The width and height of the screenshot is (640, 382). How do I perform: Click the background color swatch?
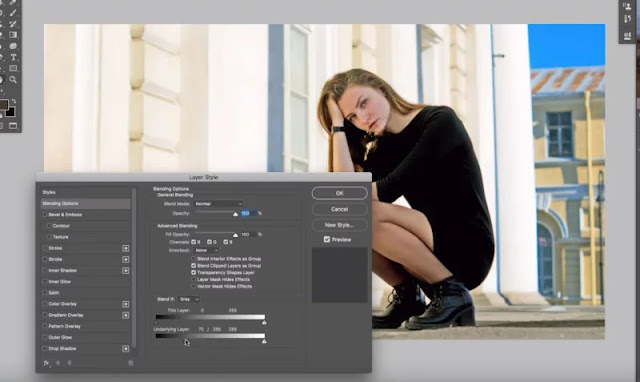click(x=11, y=112)
